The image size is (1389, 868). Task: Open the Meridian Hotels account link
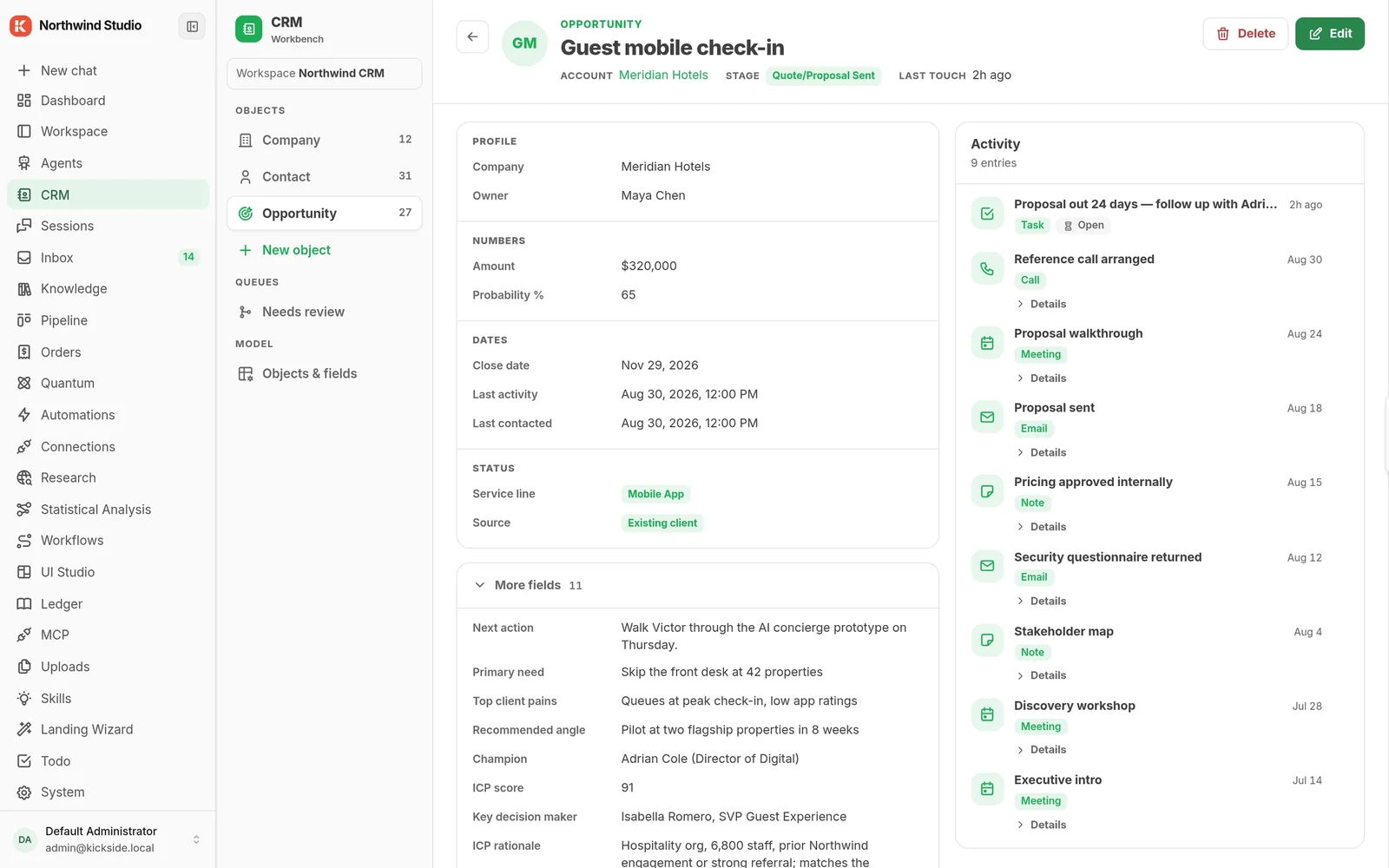coord(663,76)
